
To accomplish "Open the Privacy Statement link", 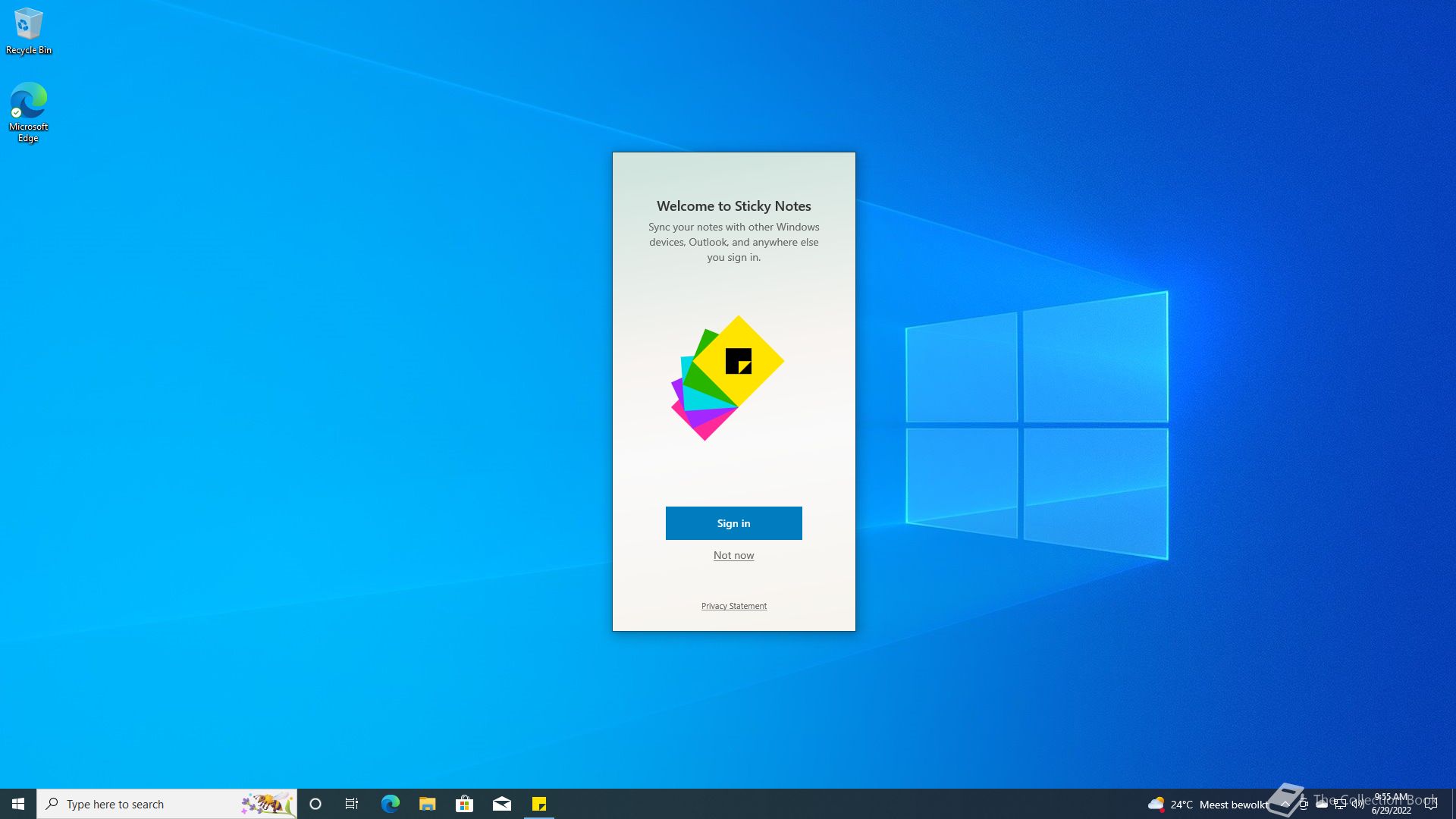I will coord(733,606).
